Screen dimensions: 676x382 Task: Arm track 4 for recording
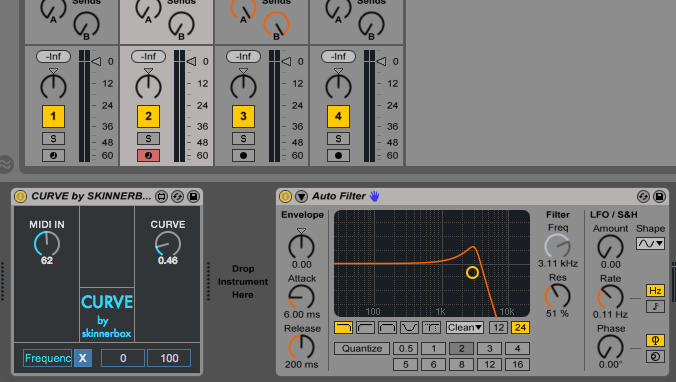(338, 155)
